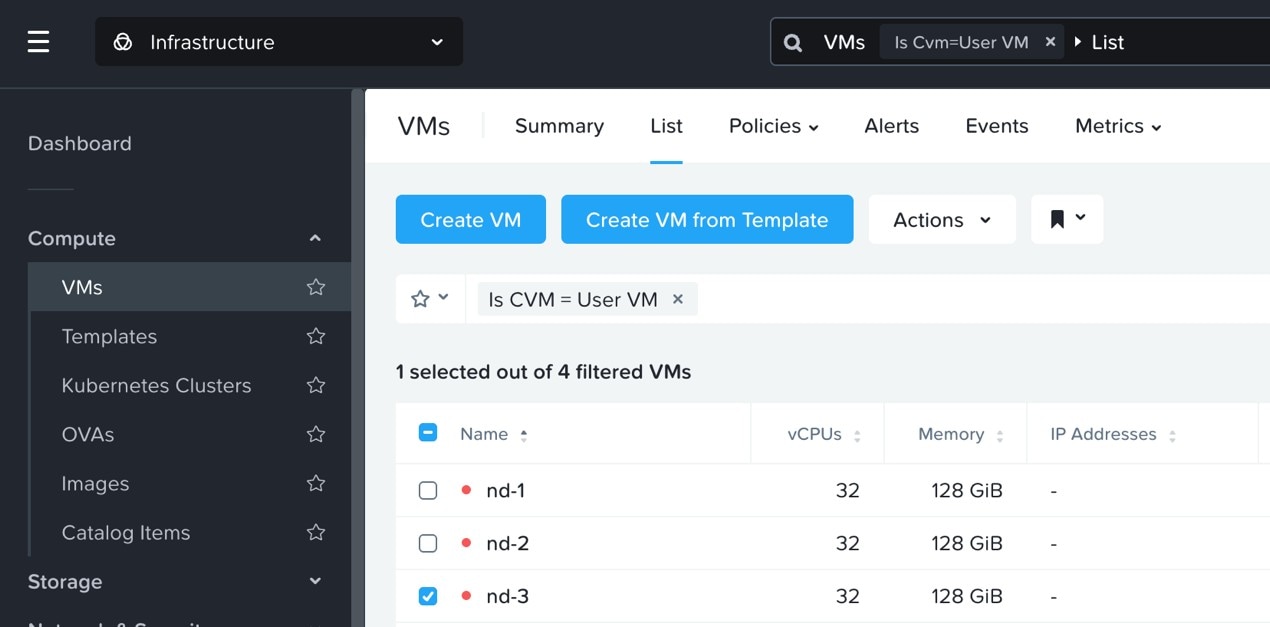Viewport: 1270px width, 627px height.
Task: Switch to the Summary tab
Action: [559, 126]
